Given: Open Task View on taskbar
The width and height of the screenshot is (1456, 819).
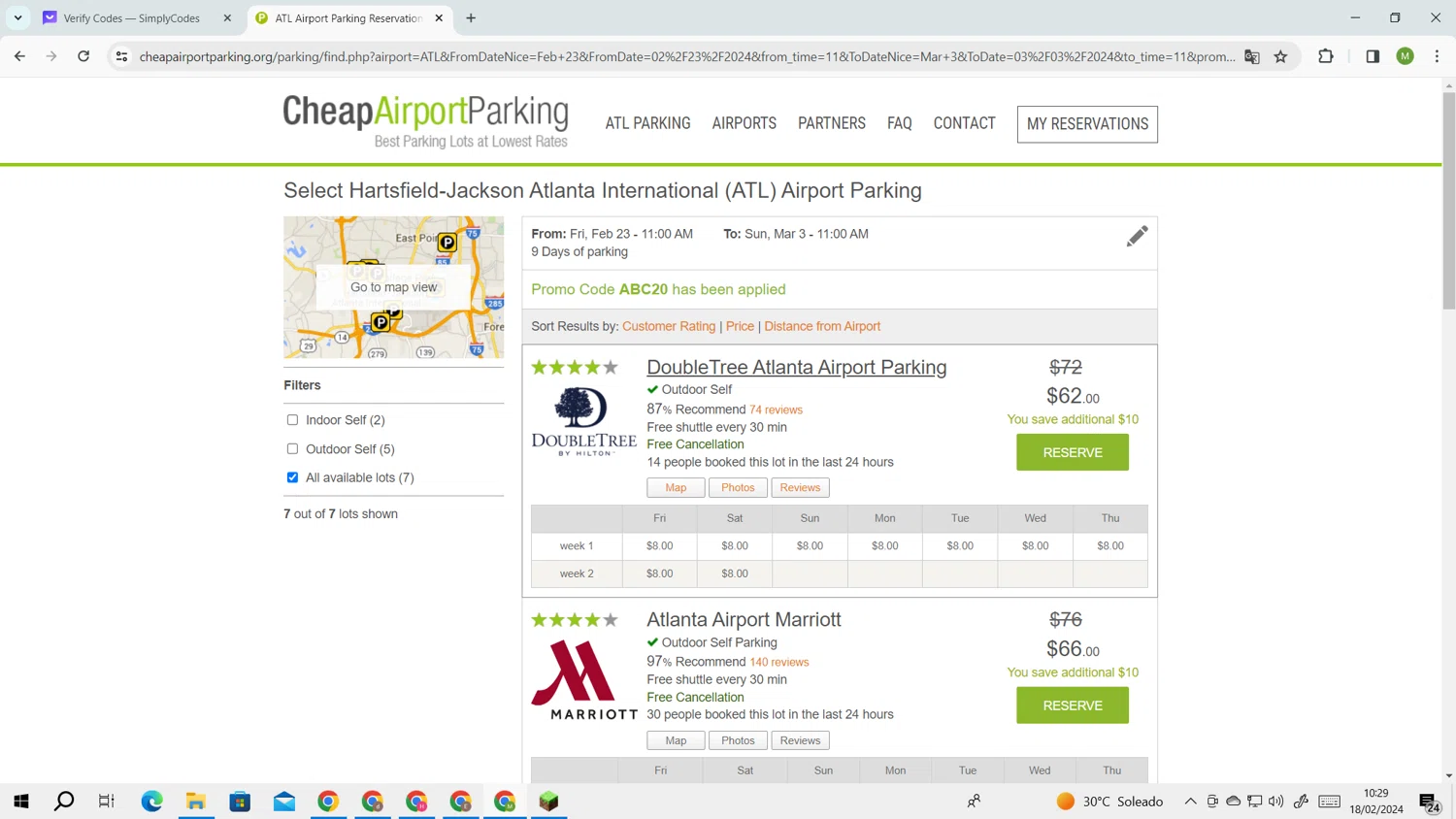Looking at the screenshot, I should tap(107, 801).
